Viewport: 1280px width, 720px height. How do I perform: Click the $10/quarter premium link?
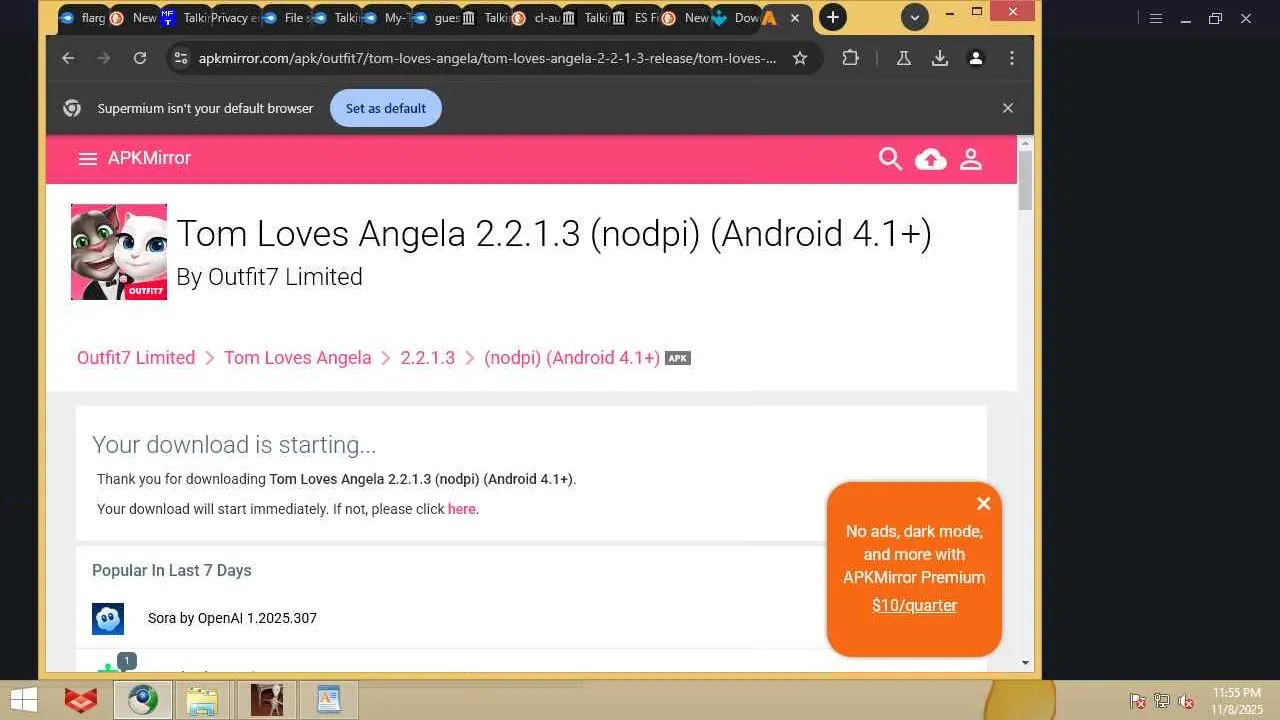pos(914,605)
